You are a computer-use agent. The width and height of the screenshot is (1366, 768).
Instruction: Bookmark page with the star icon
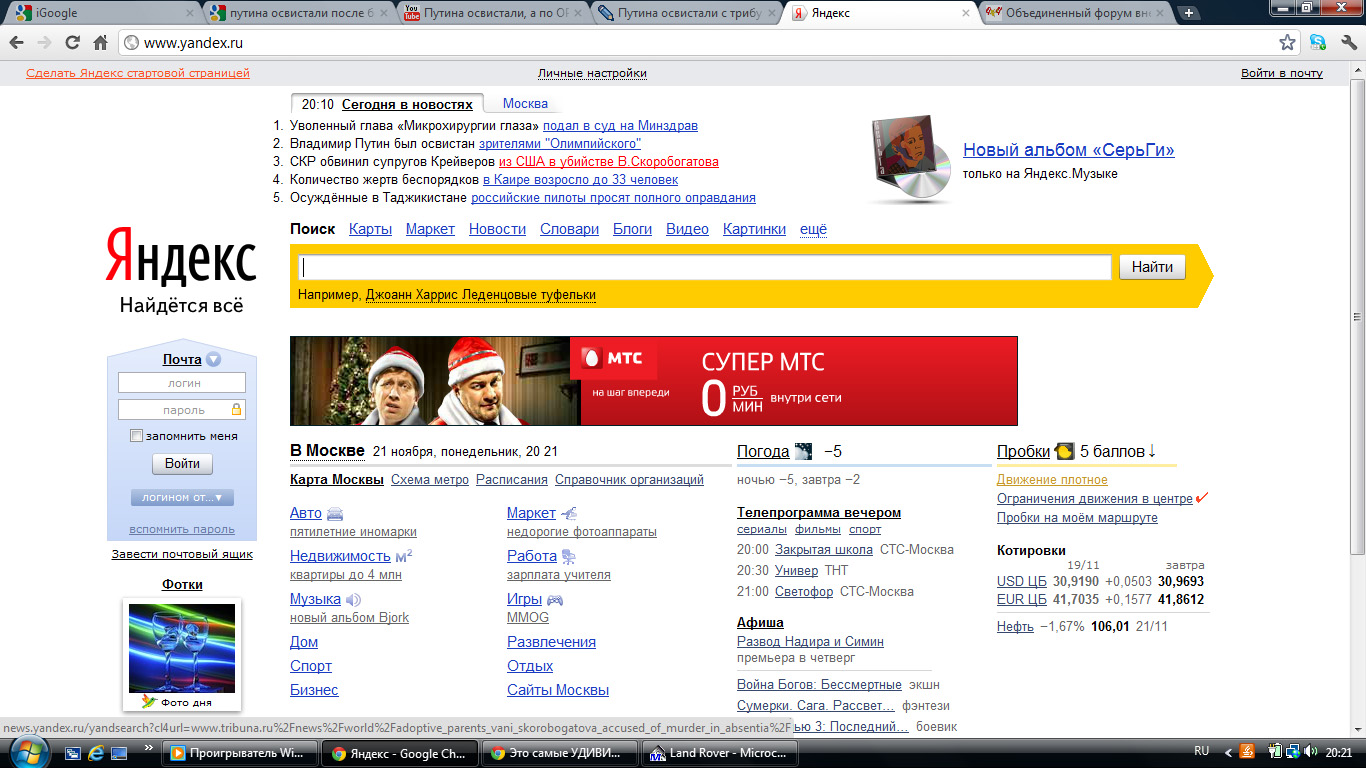tap(1288, 43)
